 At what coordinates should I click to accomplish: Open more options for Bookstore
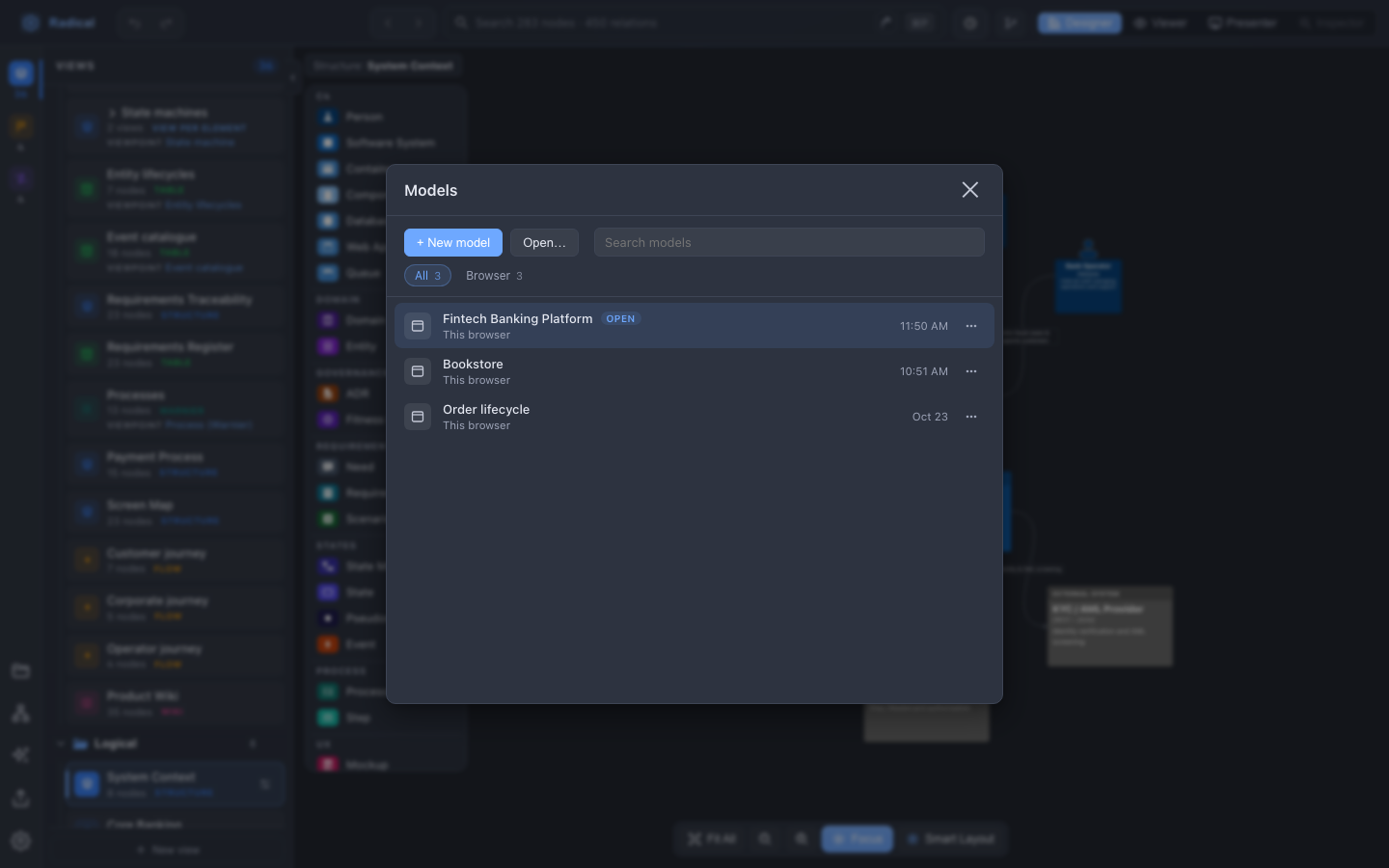click(x=971, y=371)
